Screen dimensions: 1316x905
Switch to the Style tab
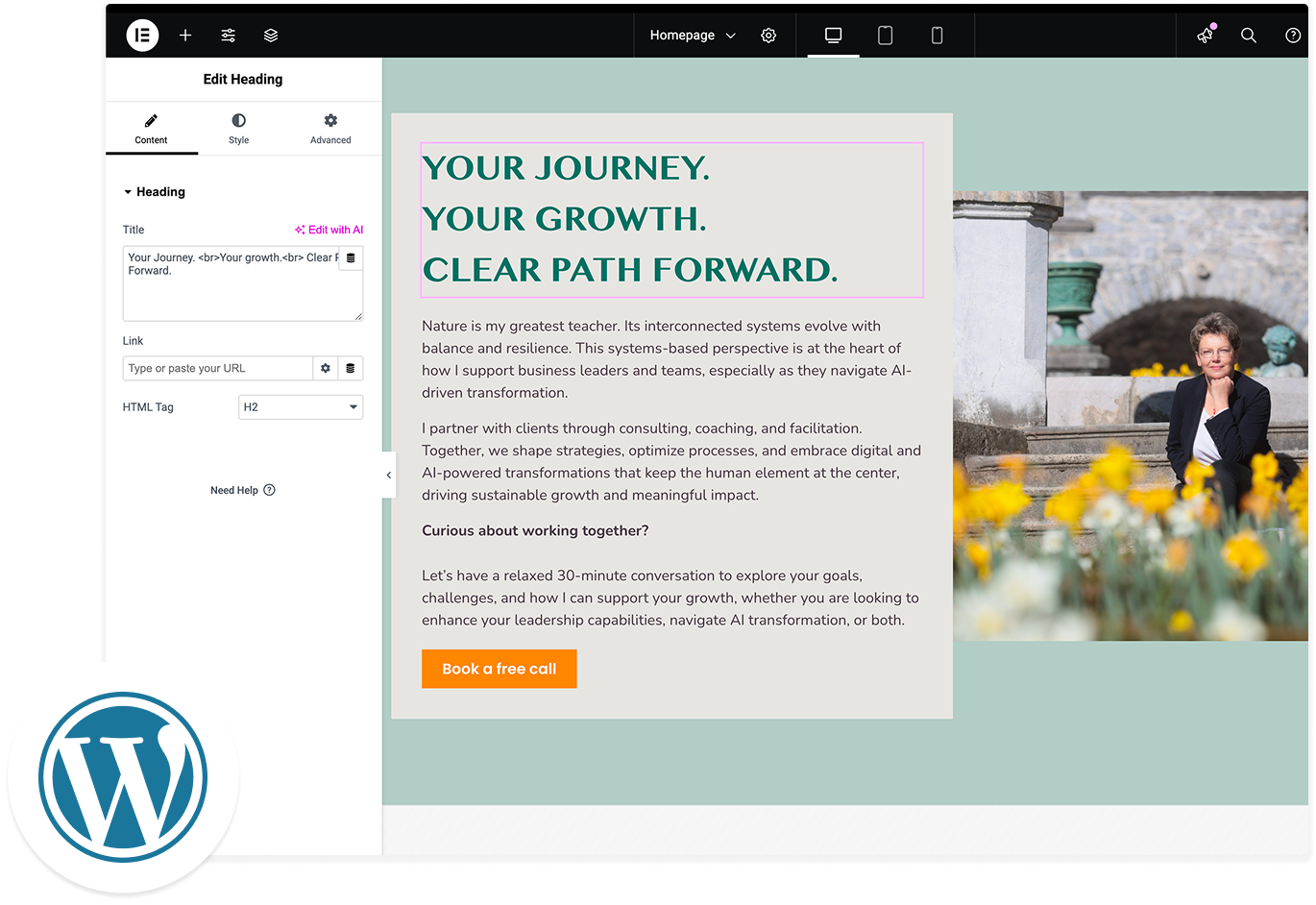coord(238,129)
